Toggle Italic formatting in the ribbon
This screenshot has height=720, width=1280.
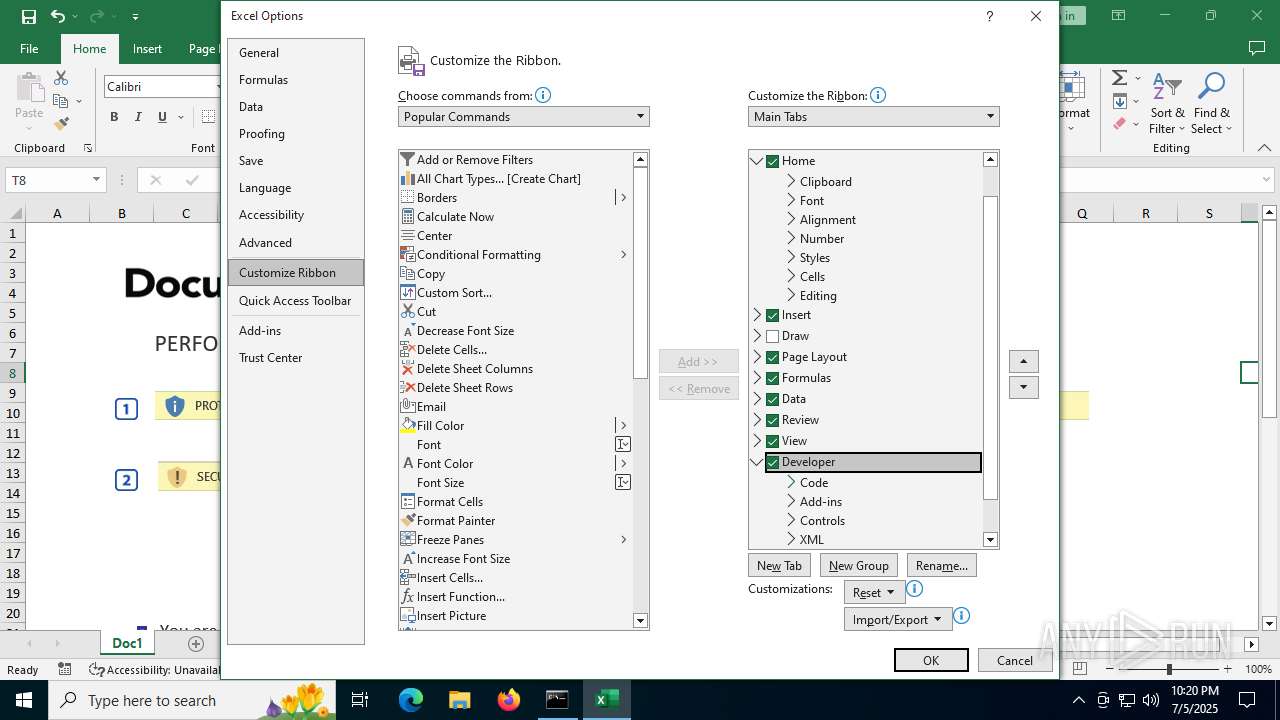click(138, 117)
